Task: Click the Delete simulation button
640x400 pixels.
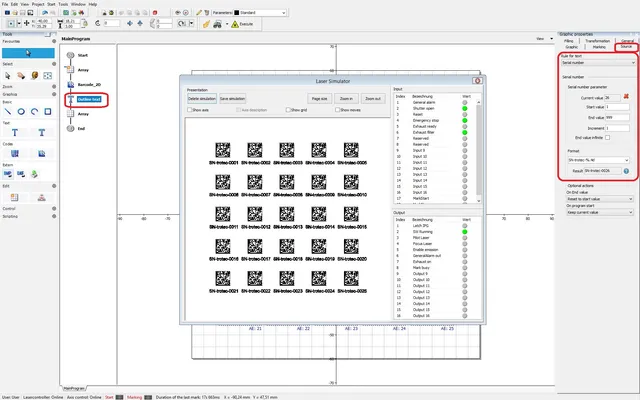Action: (x=201, y=99)
